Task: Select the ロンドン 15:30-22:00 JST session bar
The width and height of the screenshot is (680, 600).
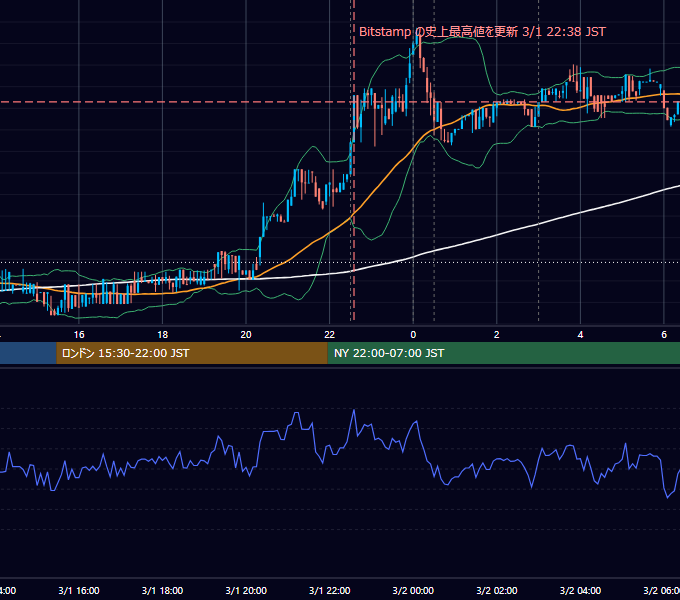Action: tap(192, 353)
